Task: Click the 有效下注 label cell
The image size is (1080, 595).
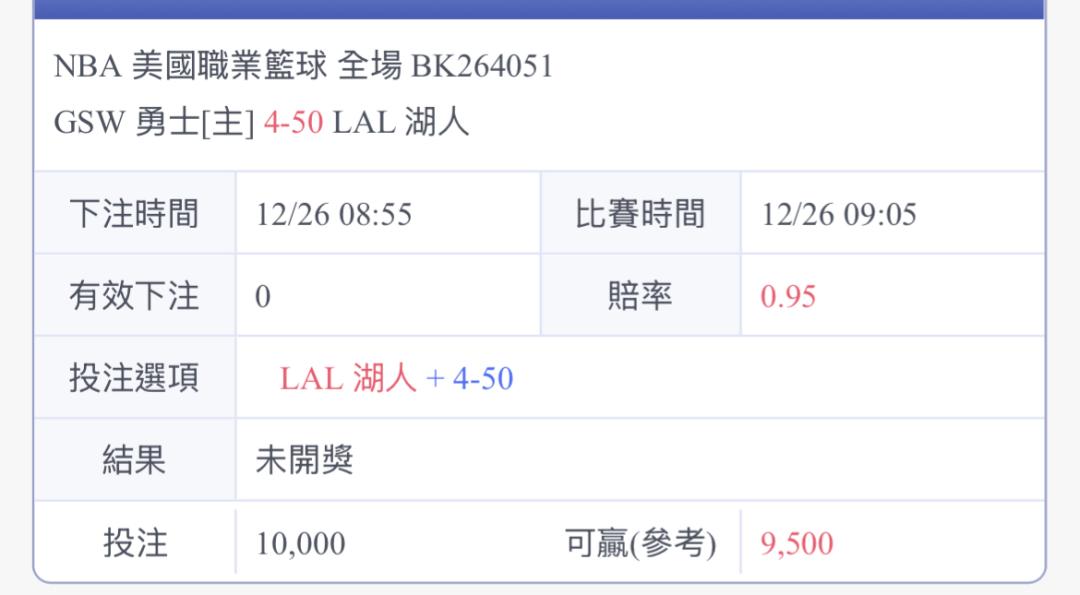Action: coord(135,295)
